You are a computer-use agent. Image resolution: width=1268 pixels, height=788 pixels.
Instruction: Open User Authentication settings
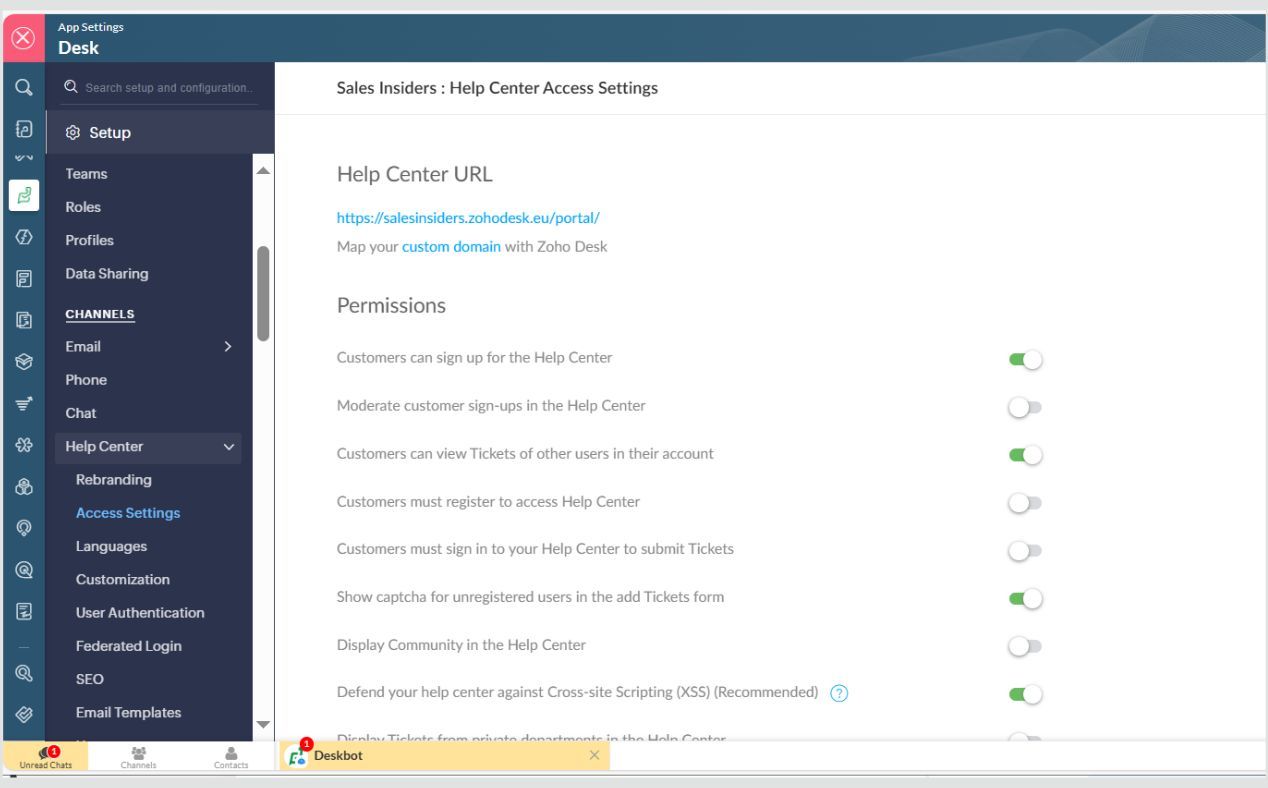point(140,613)
